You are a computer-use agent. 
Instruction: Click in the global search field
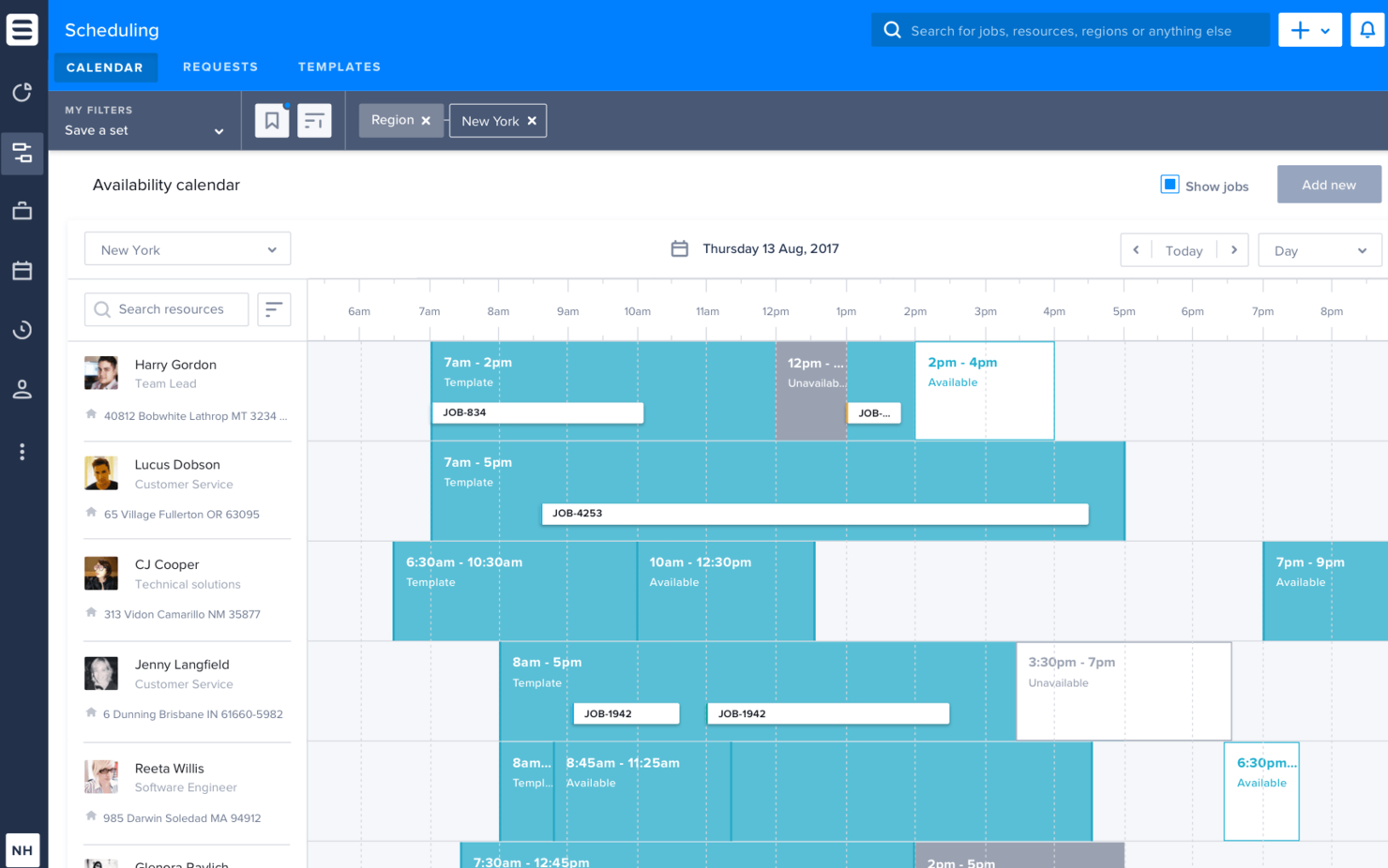coord(1070,30)
